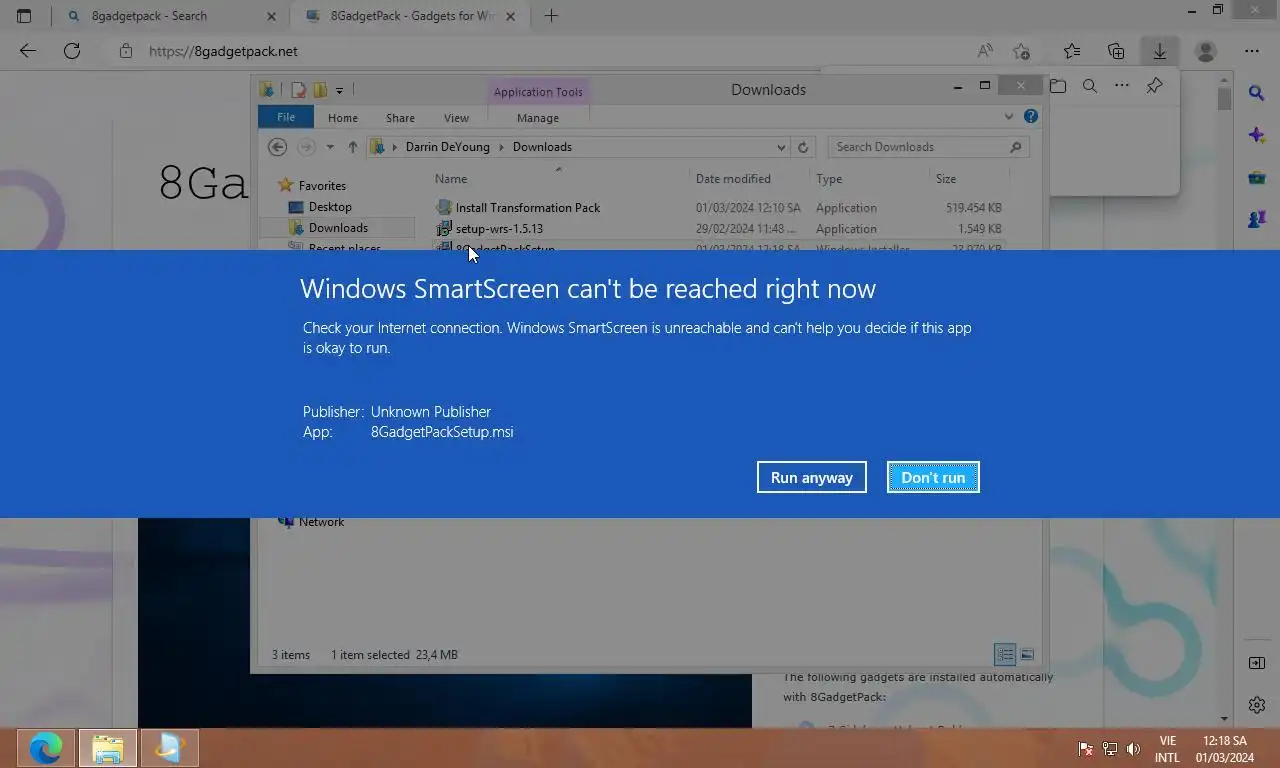Open File tab in Downloads Explorer

pos(286,117)
